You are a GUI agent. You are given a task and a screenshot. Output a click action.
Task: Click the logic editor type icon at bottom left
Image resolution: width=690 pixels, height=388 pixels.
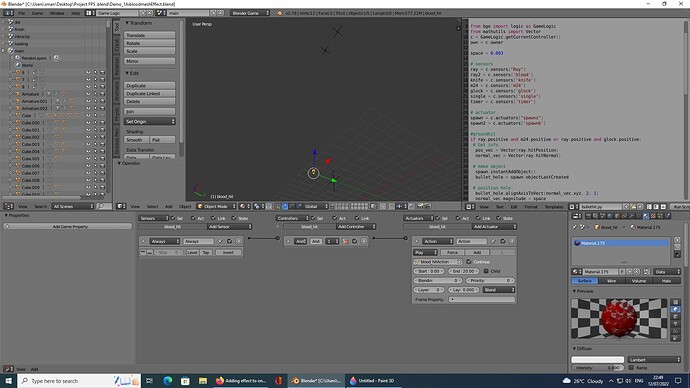click(x=7, y=369)
